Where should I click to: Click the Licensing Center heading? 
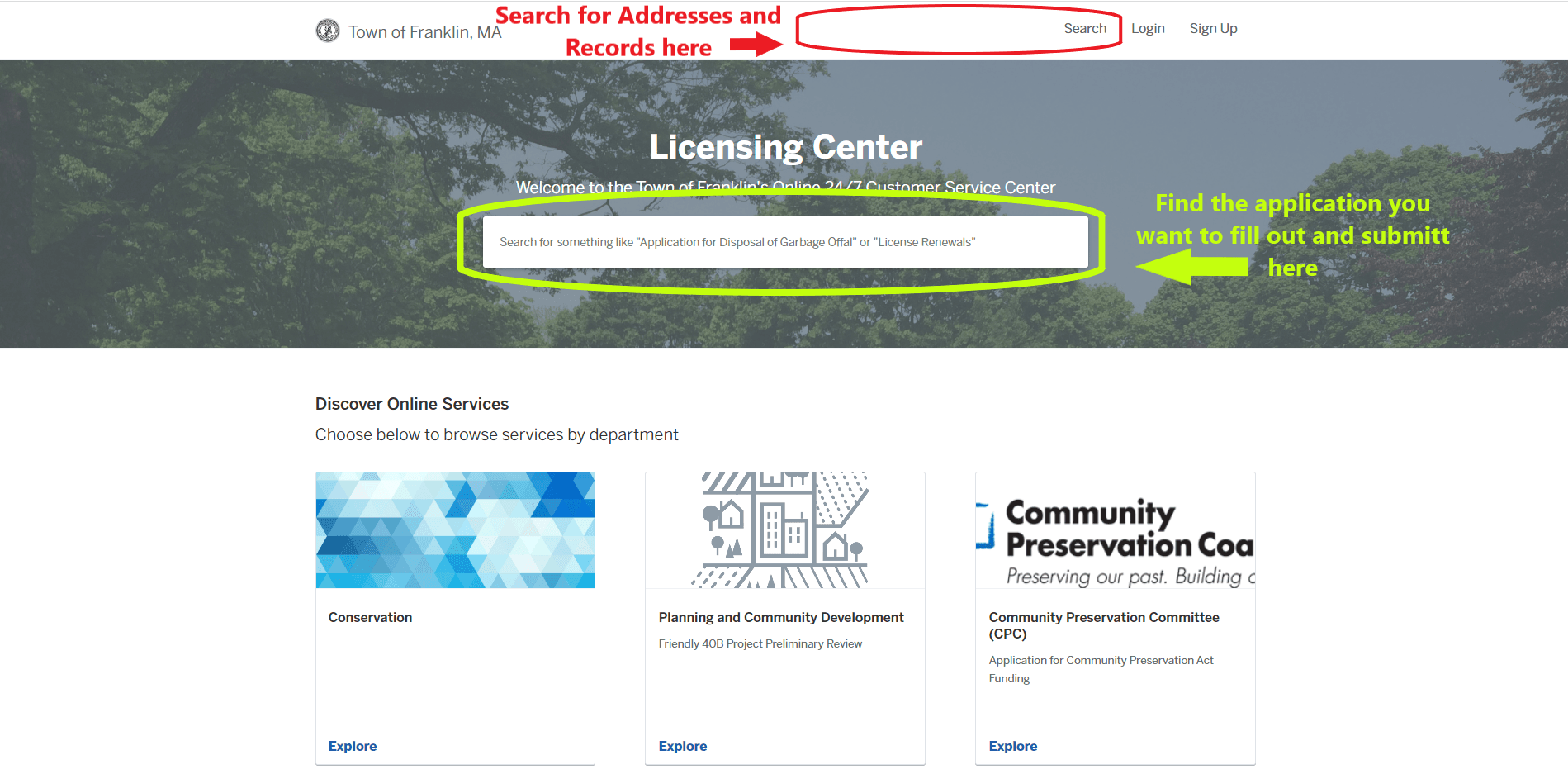point(785,147)
